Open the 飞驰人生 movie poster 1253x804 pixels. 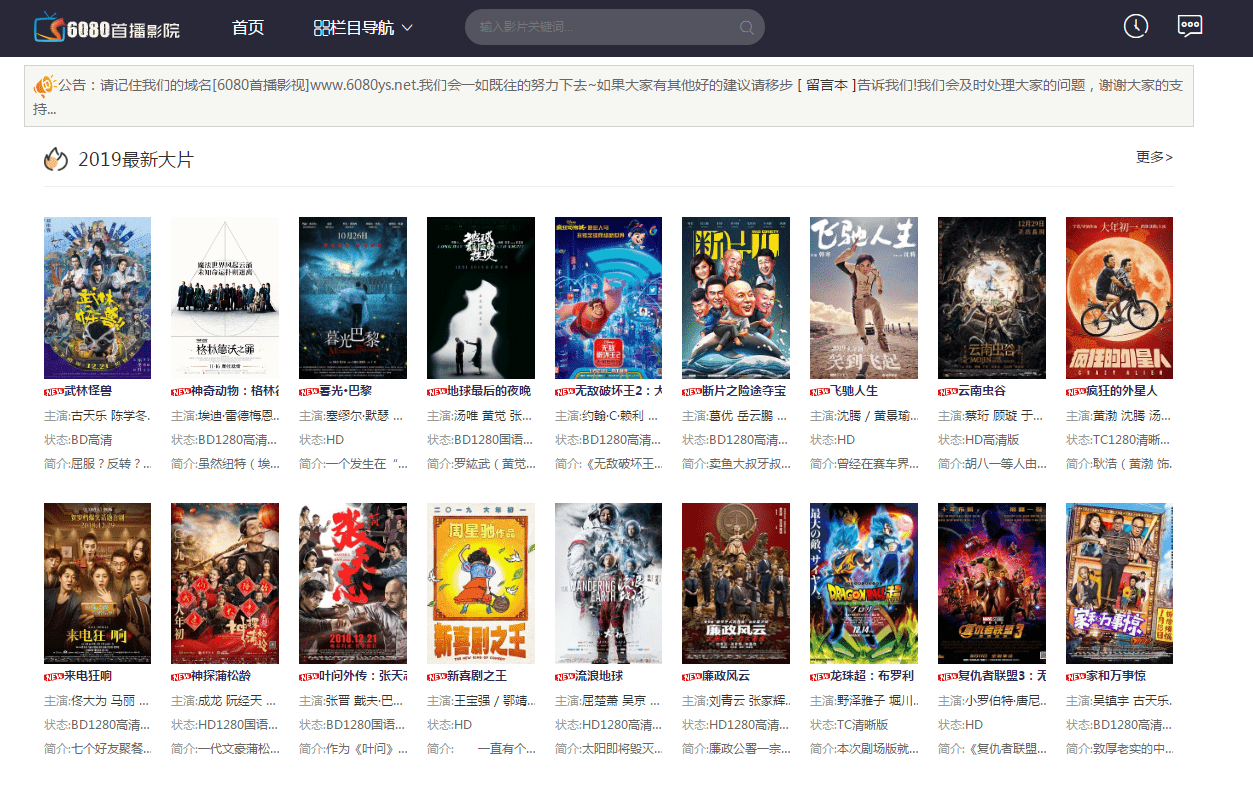point(864,298)
